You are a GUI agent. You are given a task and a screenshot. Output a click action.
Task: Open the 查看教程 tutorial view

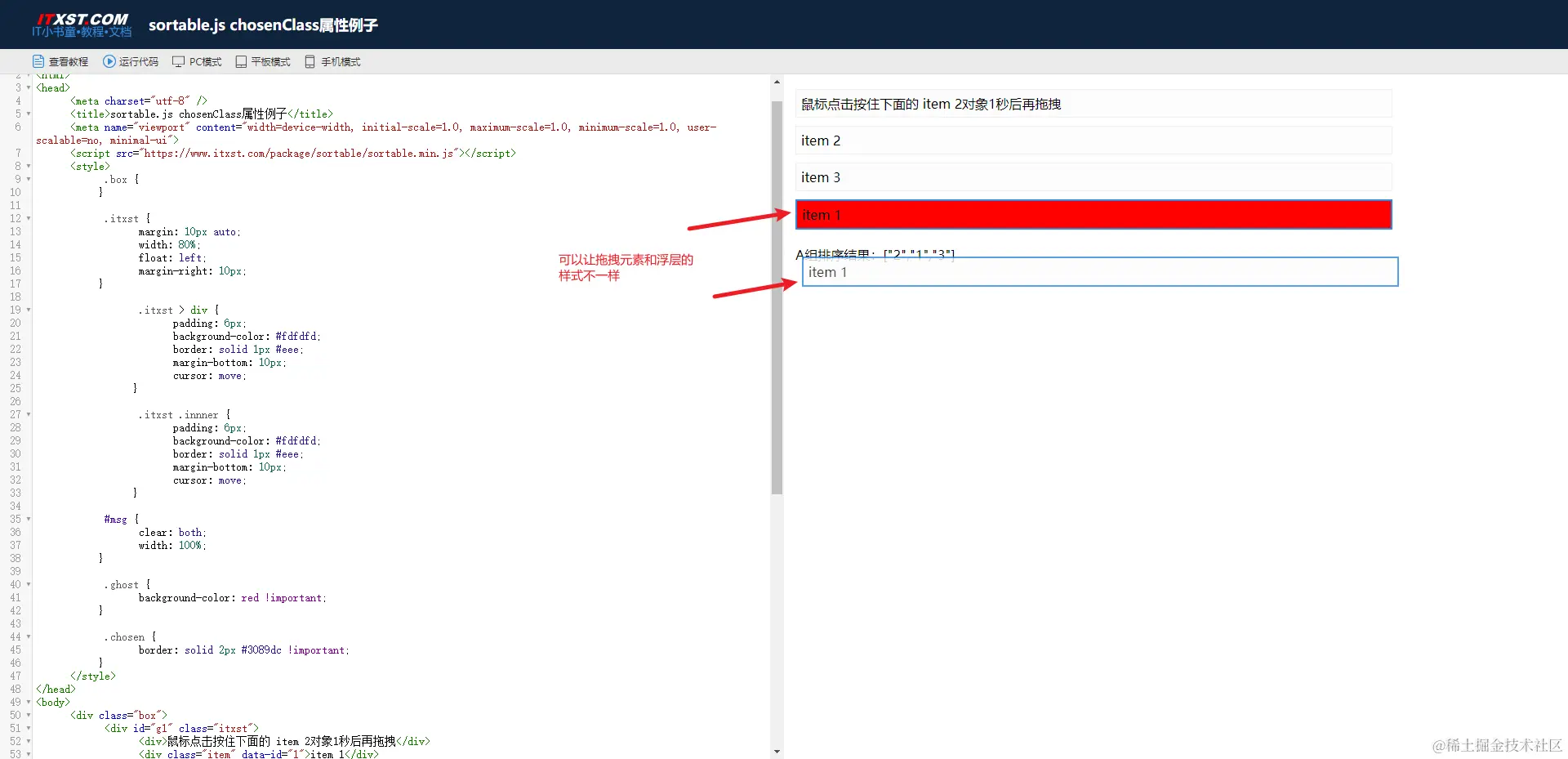[x=60, y=61]
